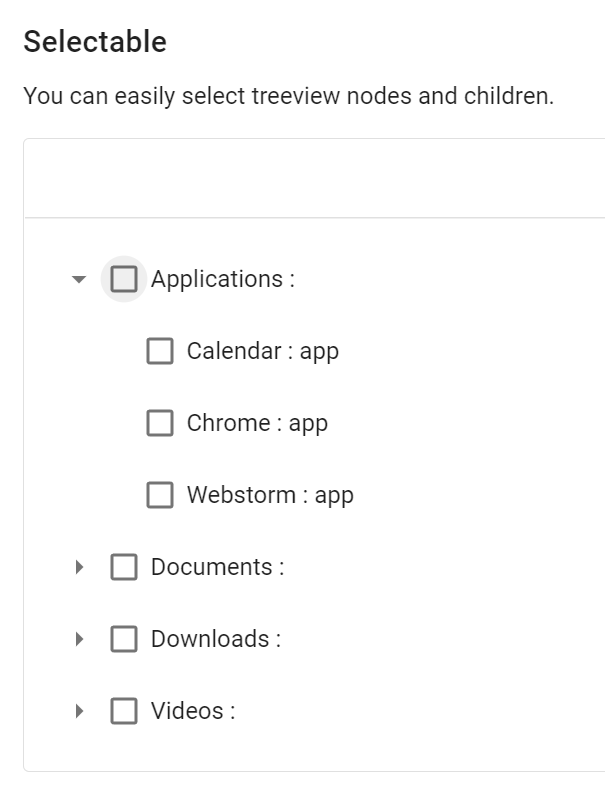Click the Selectable section heading

95,42
